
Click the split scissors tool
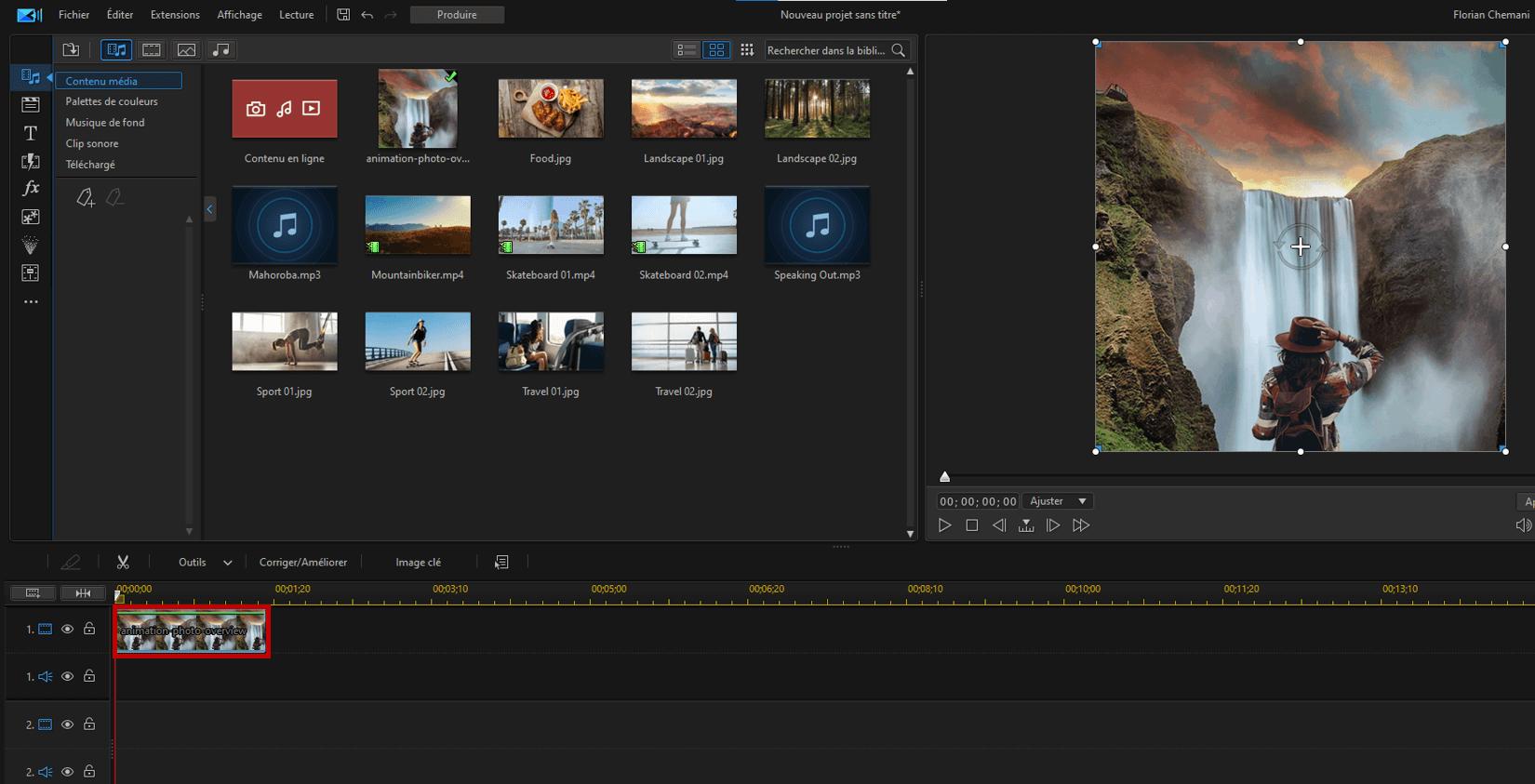click(x=123, y=562)
